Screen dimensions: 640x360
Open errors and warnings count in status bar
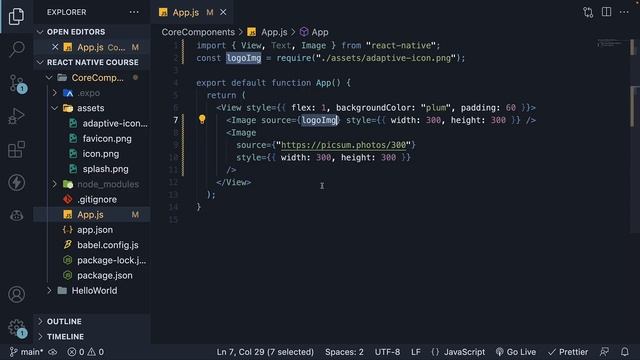coord(85,352)
